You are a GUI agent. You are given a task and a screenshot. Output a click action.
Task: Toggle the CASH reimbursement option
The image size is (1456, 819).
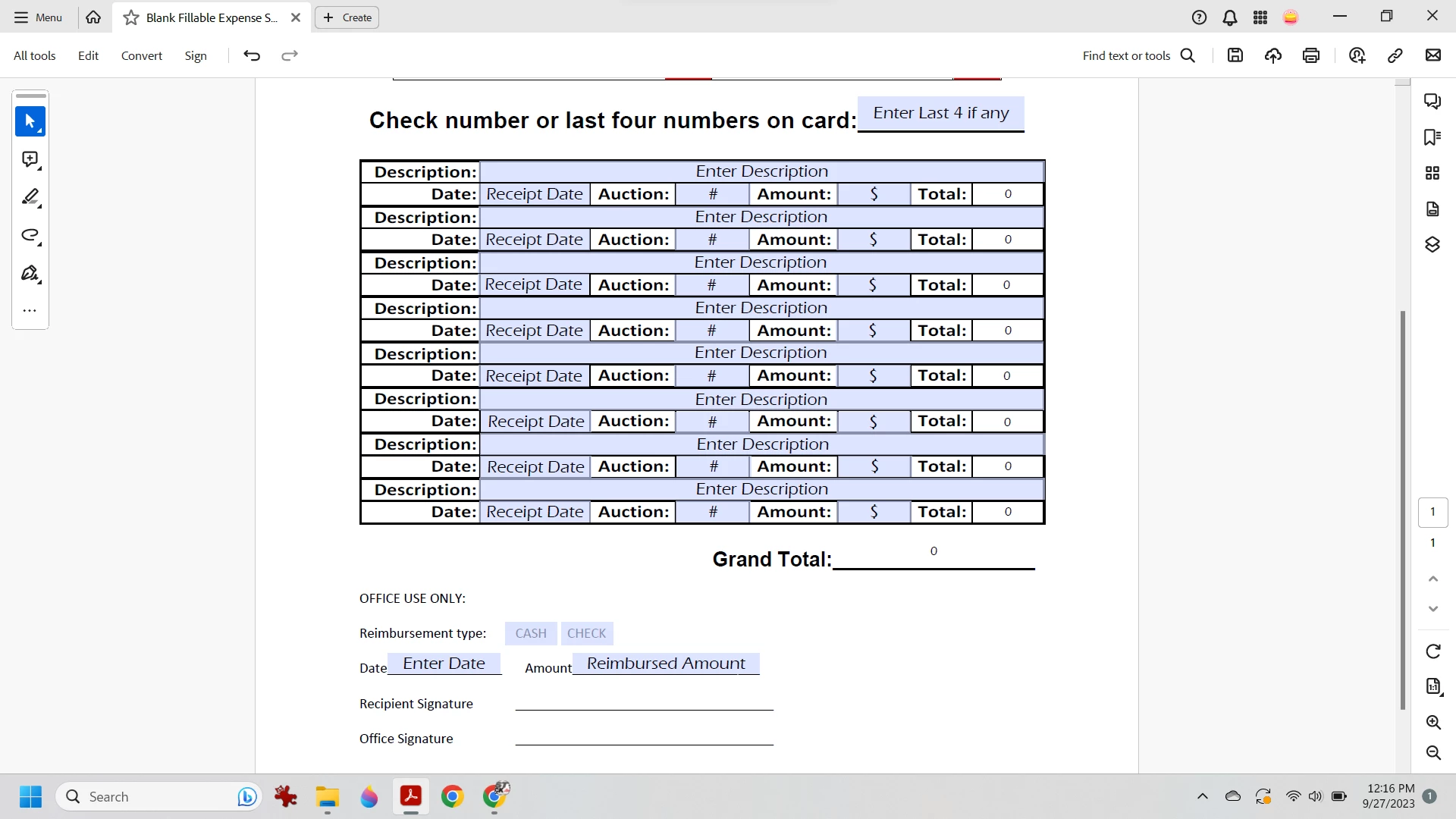(531, 633)
